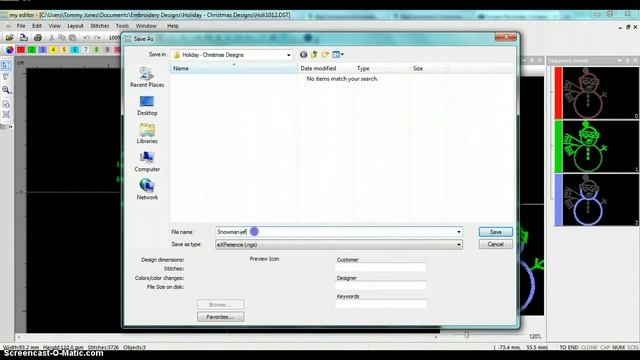Go to Libraries in Save As sidebar
The height and width of the screenshot is (360, 640).
[x=147, y=133]
